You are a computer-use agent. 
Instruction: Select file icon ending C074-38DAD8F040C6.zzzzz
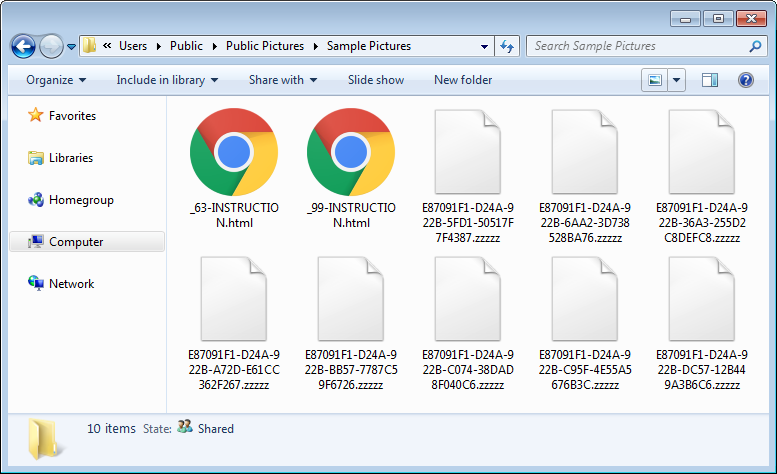pyautogui.click(x=468, y=299)
